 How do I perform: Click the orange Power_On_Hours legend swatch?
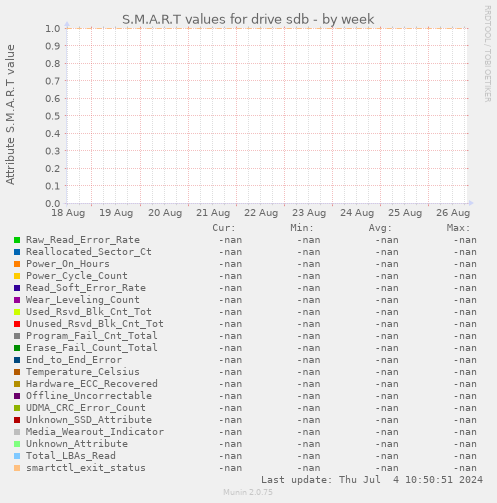coord(17,264)
